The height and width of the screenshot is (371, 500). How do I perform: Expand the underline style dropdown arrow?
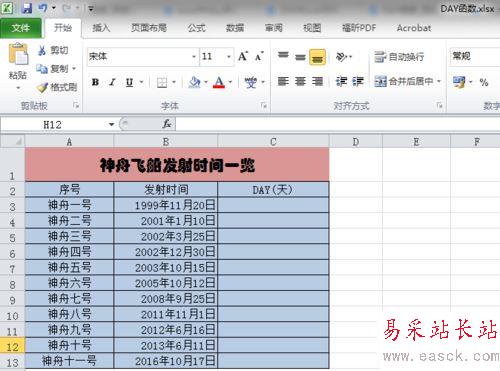(142, 82)
